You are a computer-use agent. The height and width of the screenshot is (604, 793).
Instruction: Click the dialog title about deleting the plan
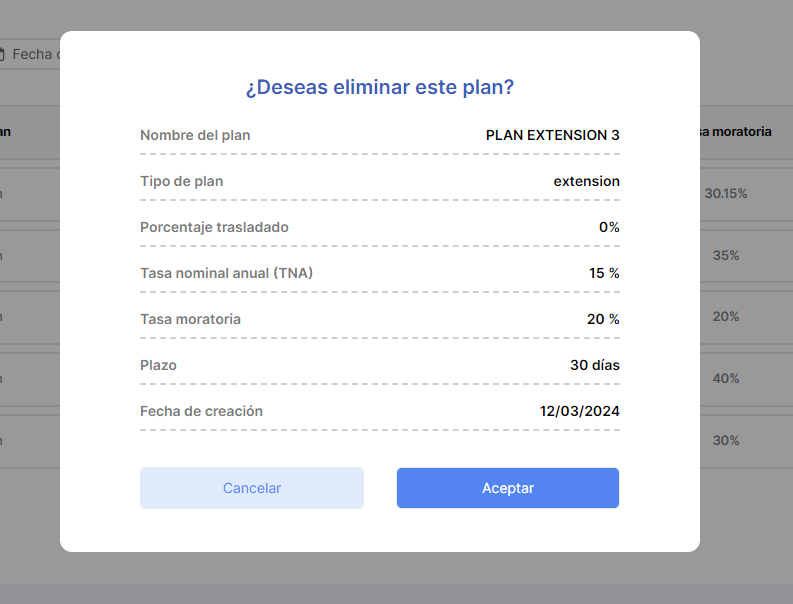[380, 87]
